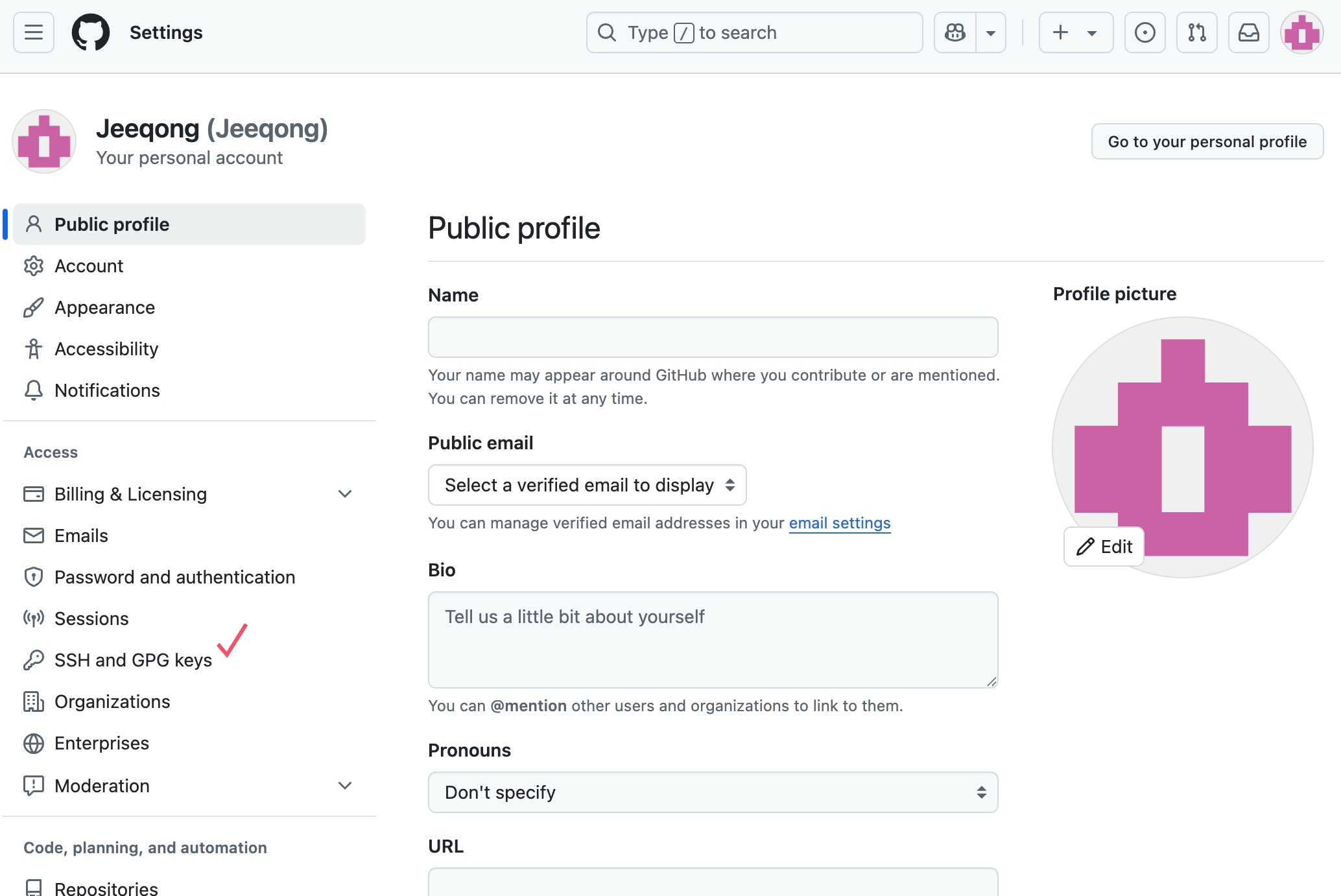Open the Issues icon in the header
Viewport: 1341px width, 896px height.
1145,32
